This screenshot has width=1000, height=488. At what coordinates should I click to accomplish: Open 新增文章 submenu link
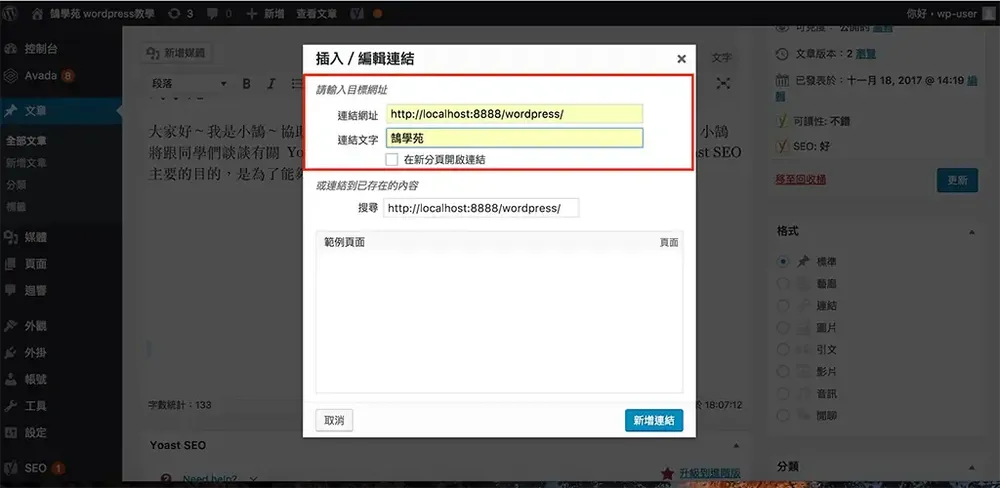pyautogui.click(x=27, y=163)
